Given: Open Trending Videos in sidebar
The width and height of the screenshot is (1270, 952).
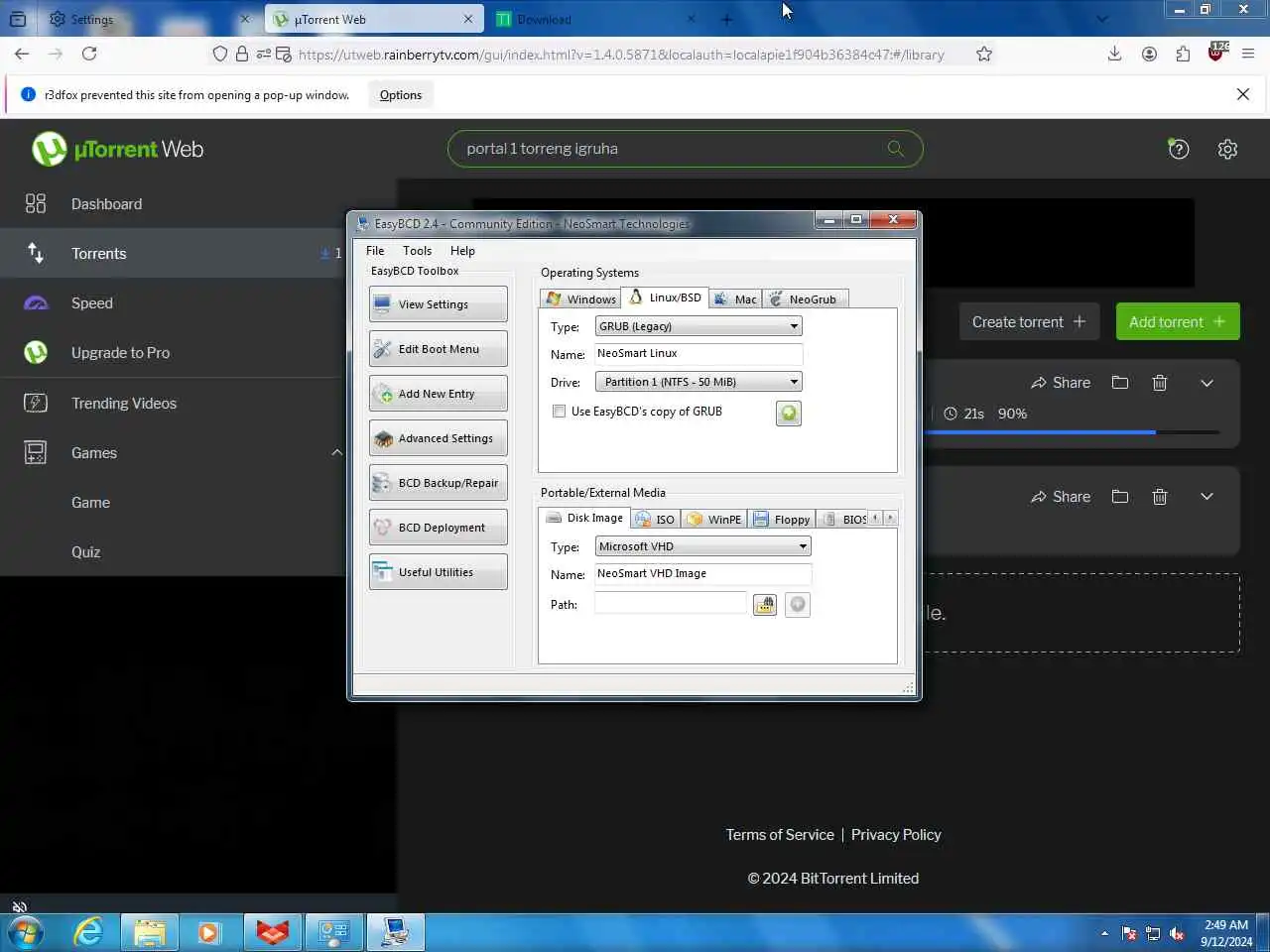Looking at the screenshot, I should click(124, 404).
